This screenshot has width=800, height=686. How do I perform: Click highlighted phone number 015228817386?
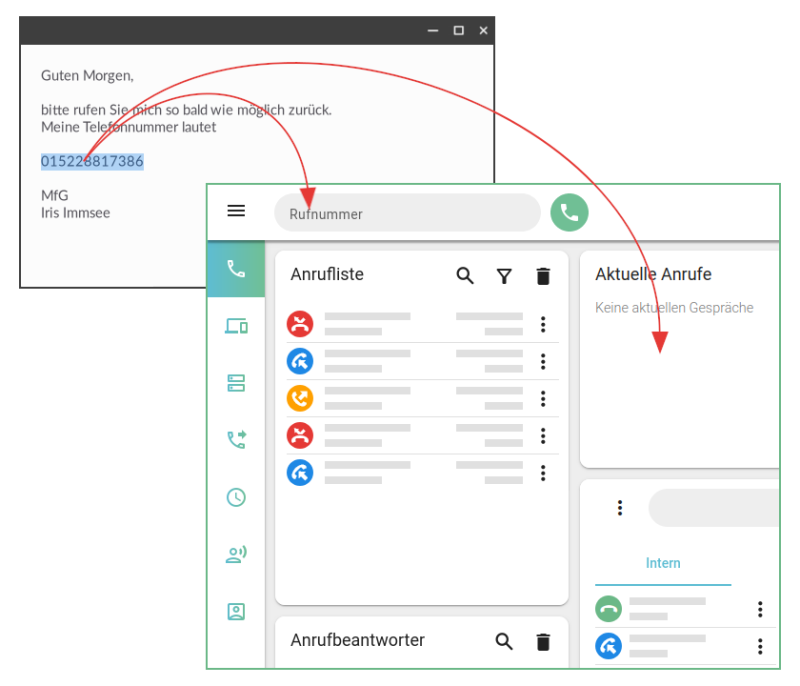pos(92,161)
